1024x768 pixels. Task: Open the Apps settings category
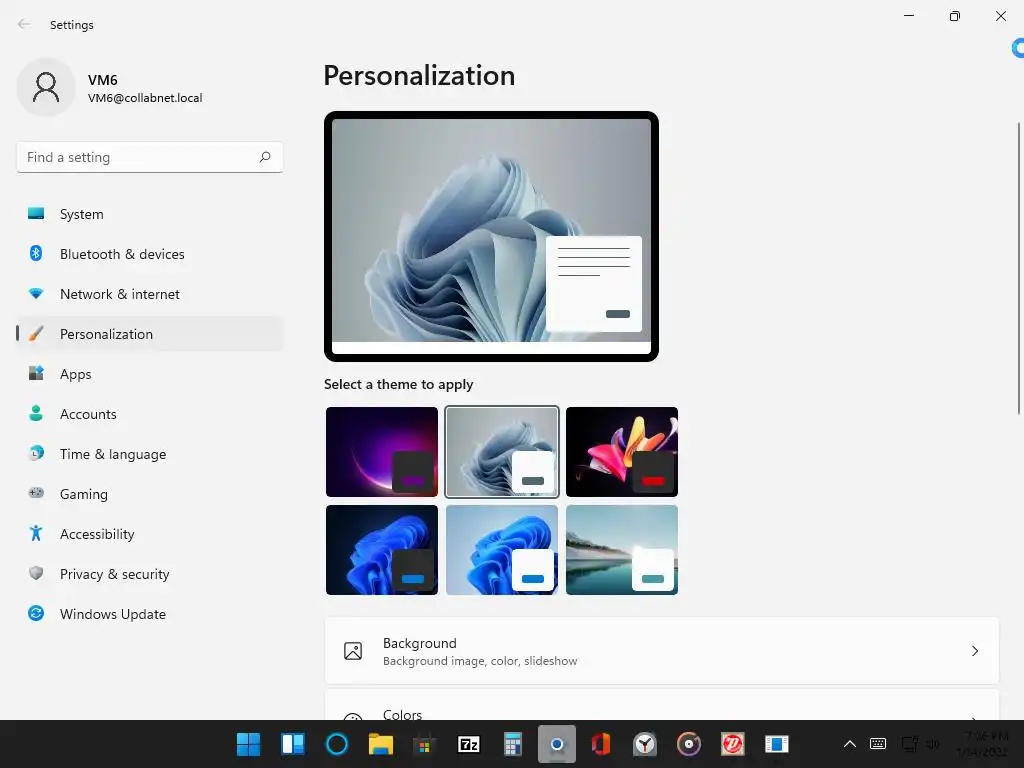(150, 374)
